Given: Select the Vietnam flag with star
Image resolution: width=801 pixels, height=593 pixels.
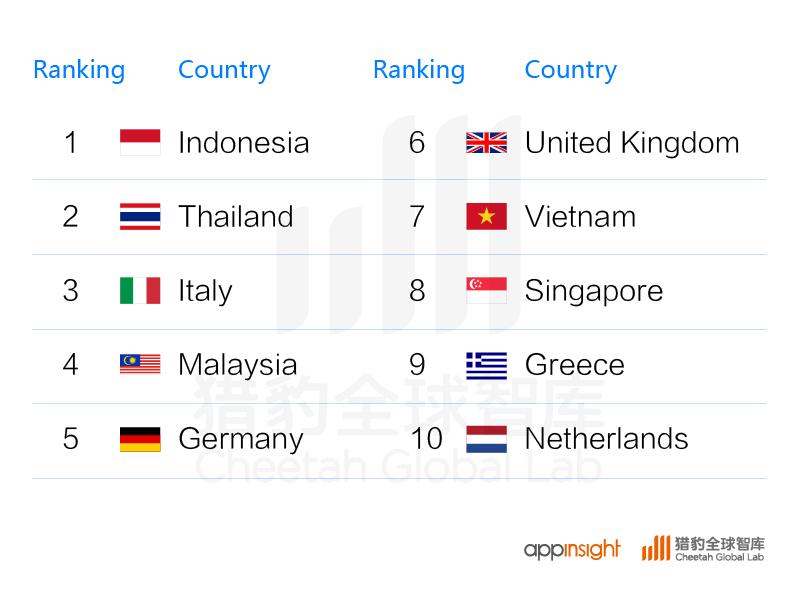Looking at the screenshot, I should click(x=486, y=216).
